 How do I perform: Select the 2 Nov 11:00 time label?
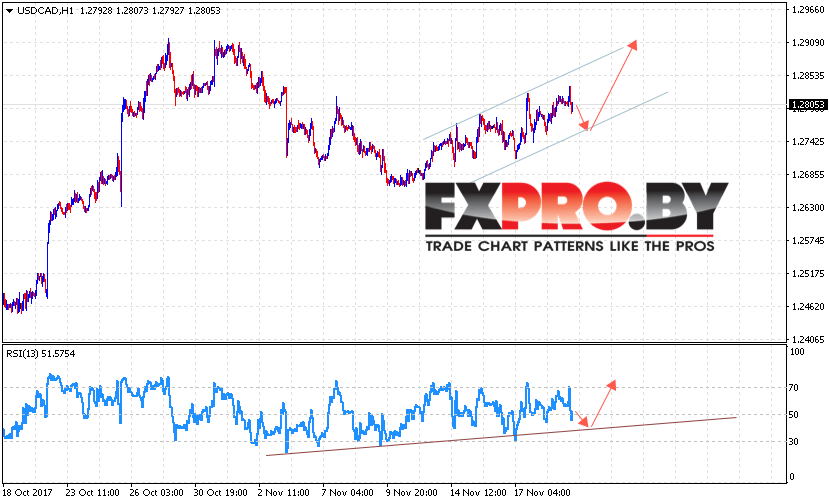click(x=283, y=492)
